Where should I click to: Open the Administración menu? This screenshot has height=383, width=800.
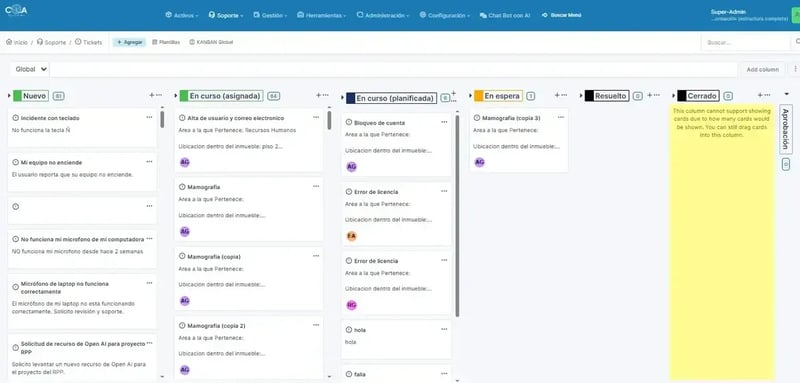[x=383, y=16]
